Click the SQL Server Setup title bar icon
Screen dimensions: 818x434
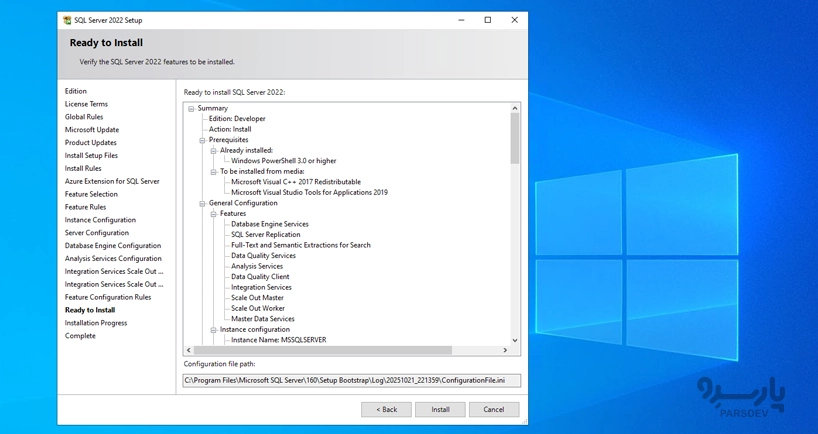point(67,20)
